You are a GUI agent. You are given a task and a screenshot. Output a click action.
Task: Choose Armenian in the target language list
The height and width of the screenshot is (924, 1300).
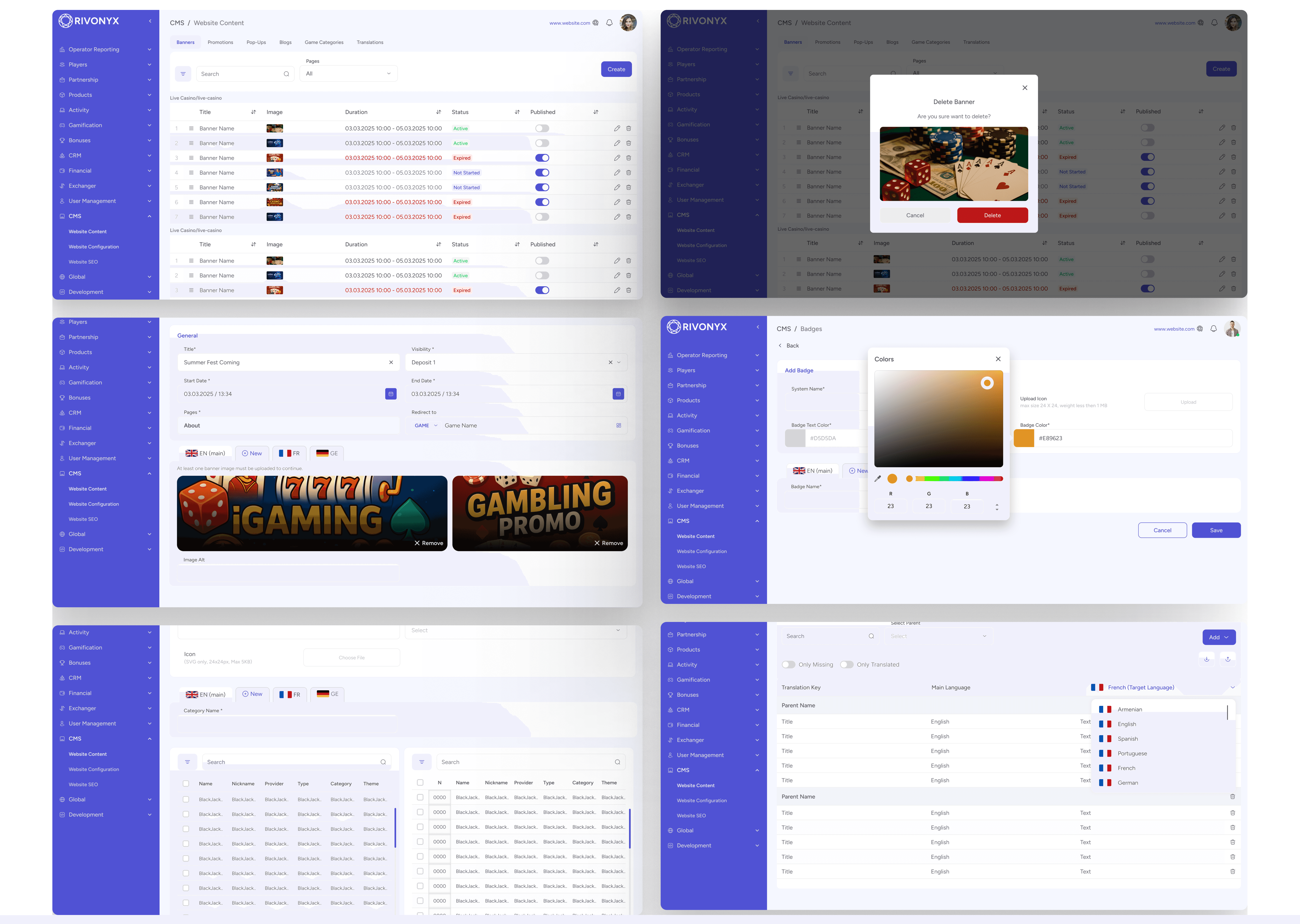(x=1161, y=709)
